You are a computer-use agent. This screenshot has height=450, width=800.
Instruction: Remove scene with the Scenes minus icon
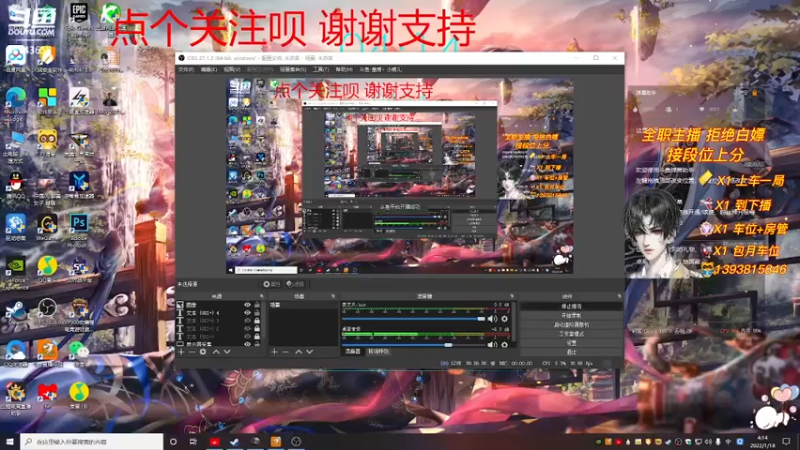click(285, 352)
